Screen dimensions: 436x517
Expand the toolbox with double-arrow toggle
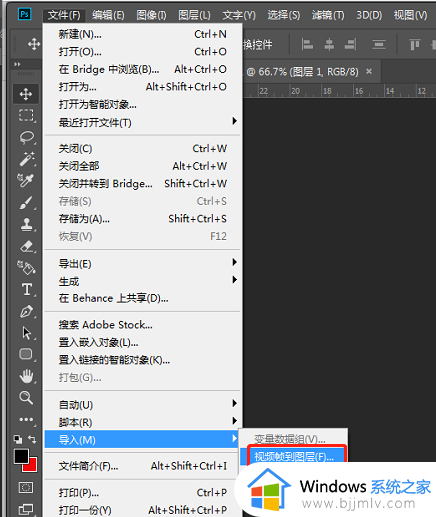click(x=17, y=64)
